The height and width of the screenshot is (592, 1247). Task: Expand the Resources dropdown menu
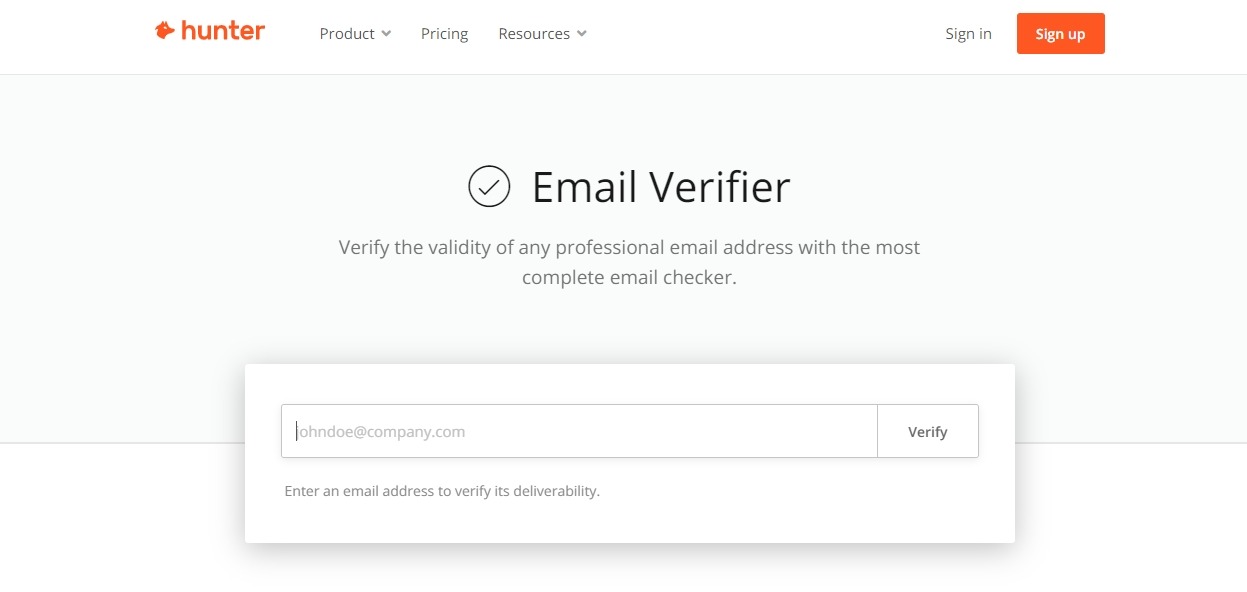tap(542, 34)
